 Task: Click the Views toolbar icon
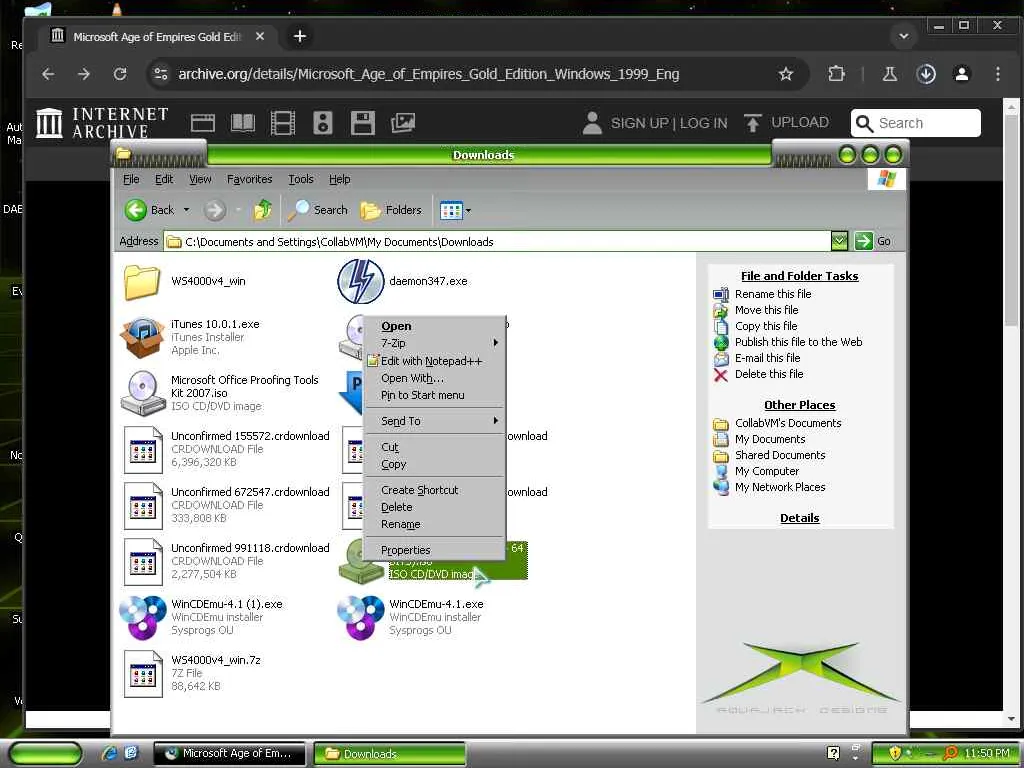point(451,210)
